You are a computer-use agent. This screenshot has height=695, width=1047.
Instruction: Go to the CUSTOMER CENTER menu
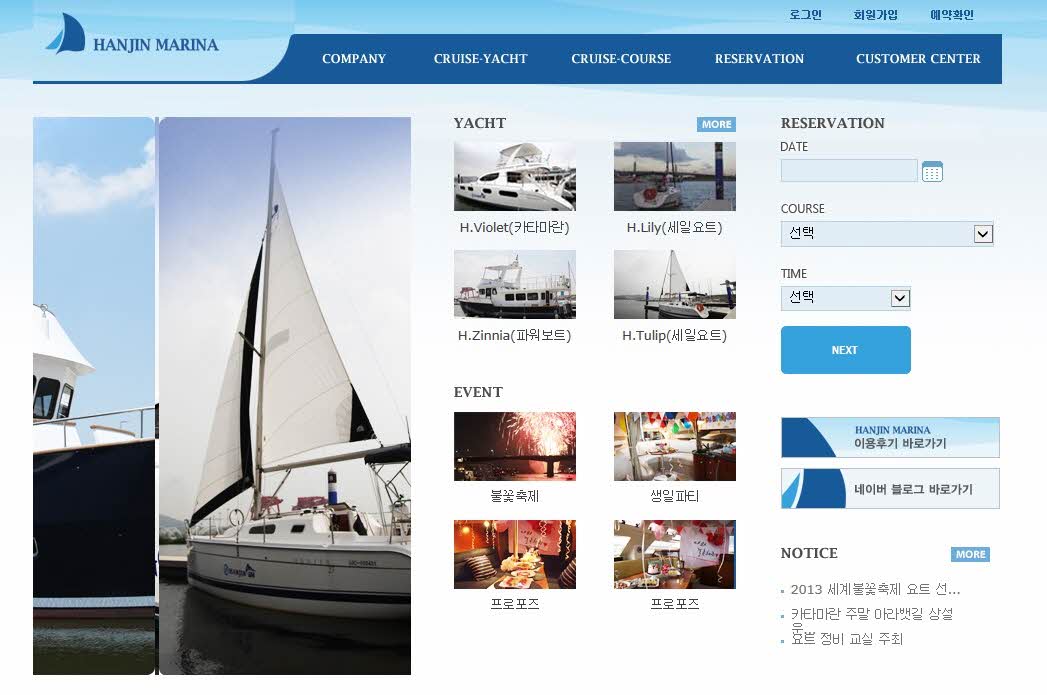pos(918,59)
